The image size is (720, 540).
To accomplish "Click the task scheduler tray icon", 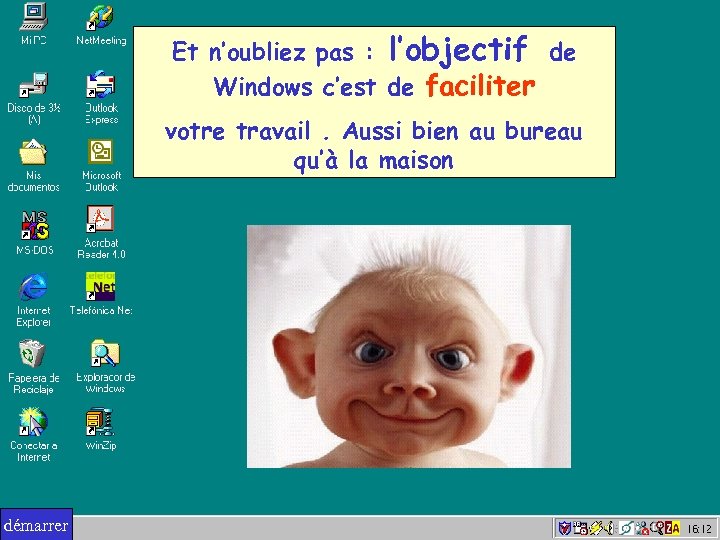I will 580,528.
